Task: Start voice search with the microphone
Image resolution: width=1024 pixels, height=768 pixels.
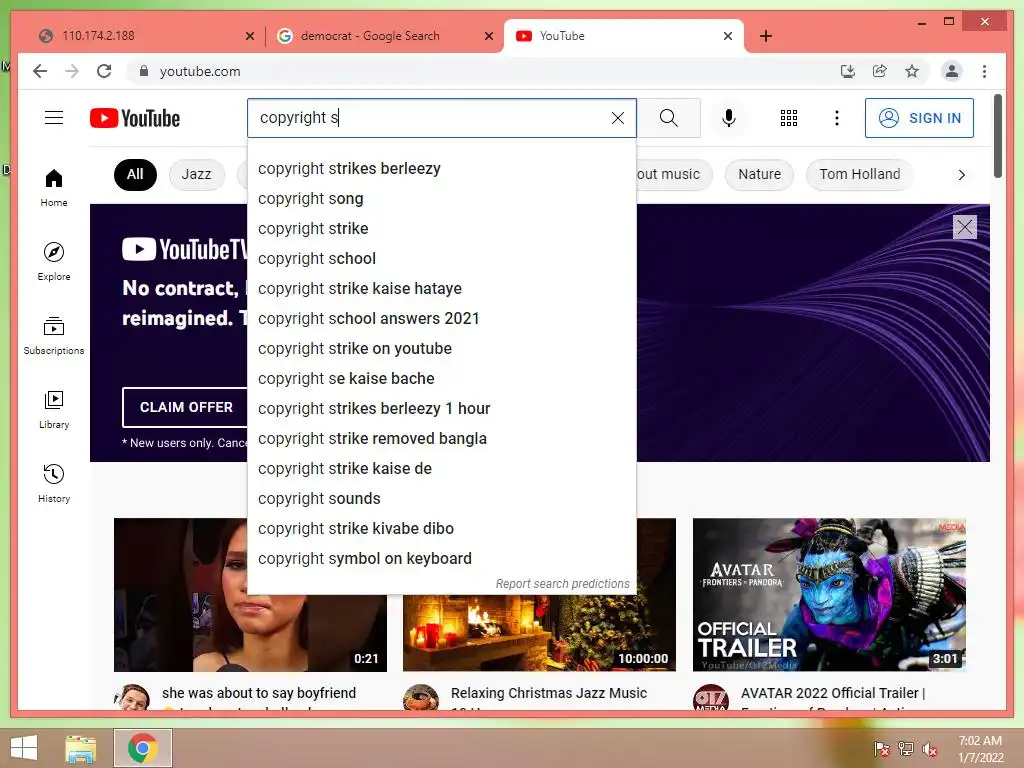Action: point(729,118)
